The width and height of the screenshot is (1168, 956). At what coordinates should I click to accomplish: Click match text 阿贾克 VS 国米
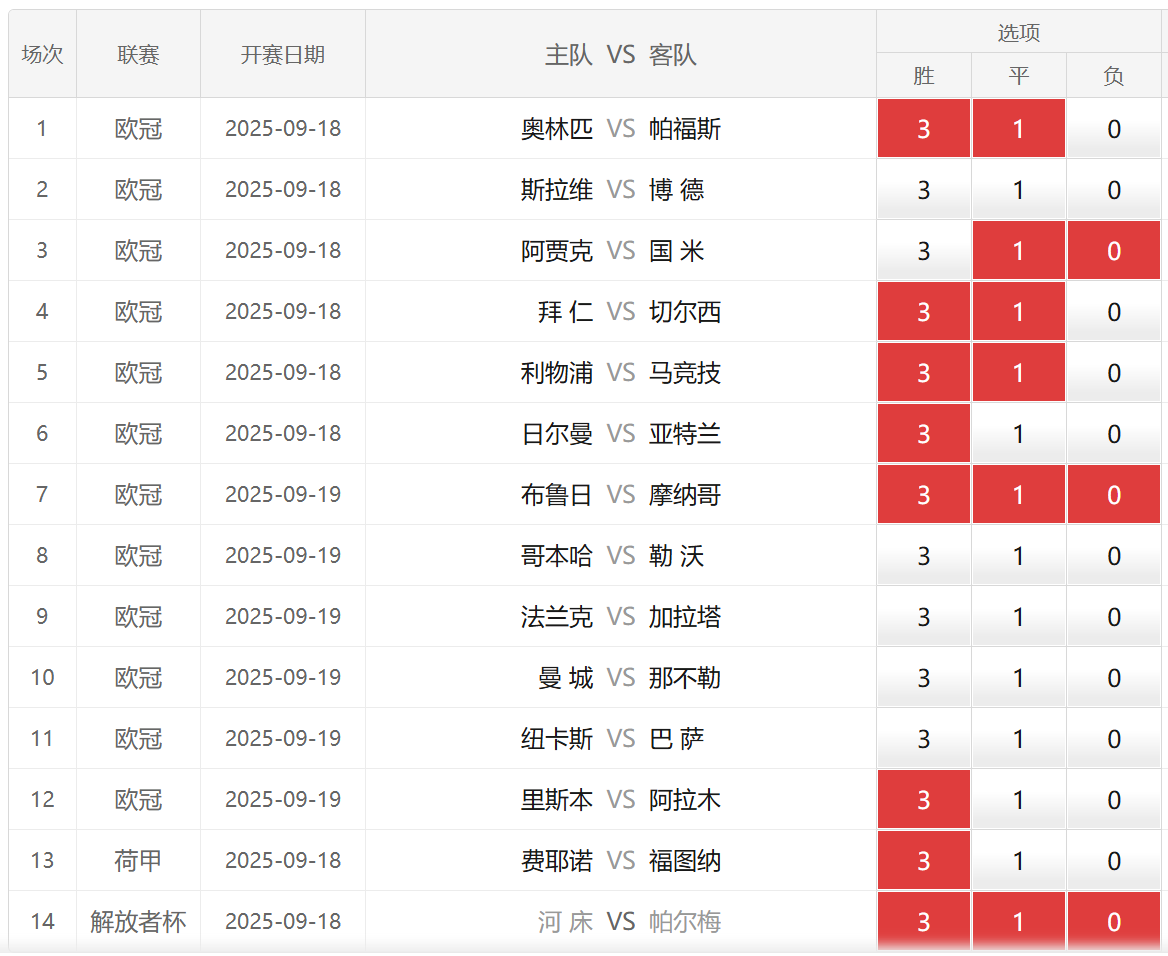(x=612, y=251)
